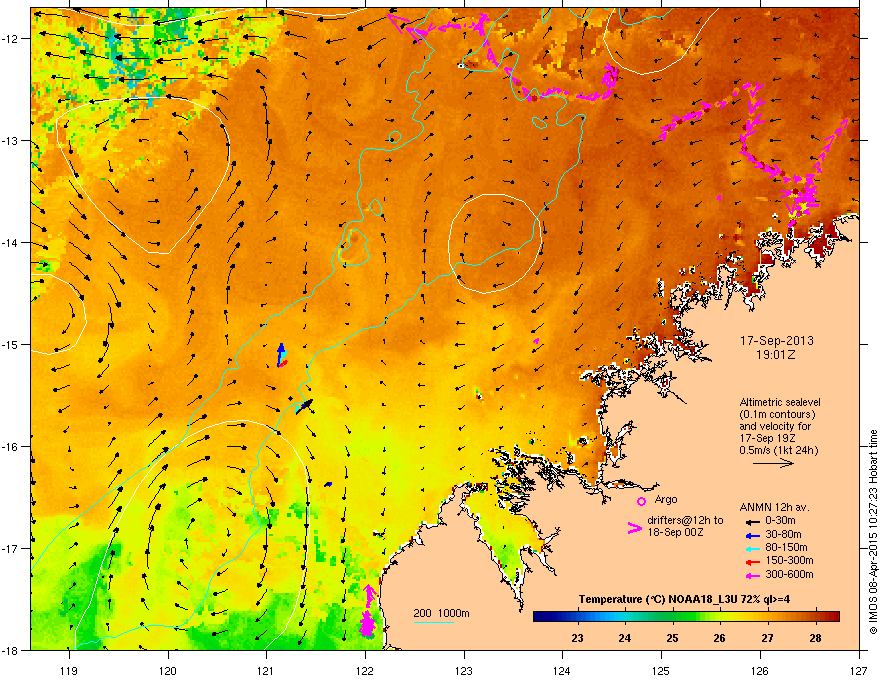Viewport: 880px width, 680px height.
Task: Click the 122 longitude axis label
Action: [x=365, y=671]
